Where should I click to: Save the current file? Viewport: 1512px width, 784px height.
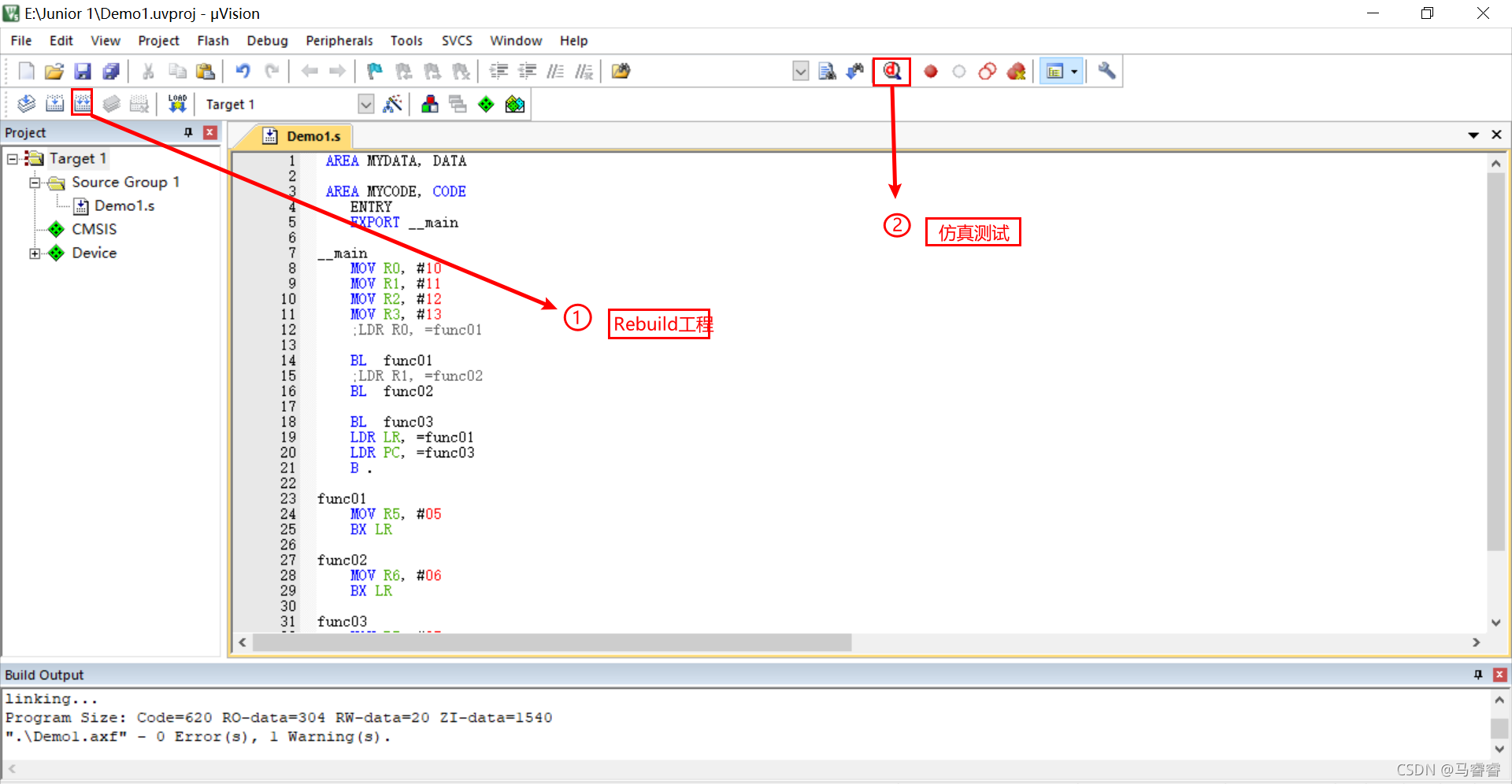(x=83, y=72)
